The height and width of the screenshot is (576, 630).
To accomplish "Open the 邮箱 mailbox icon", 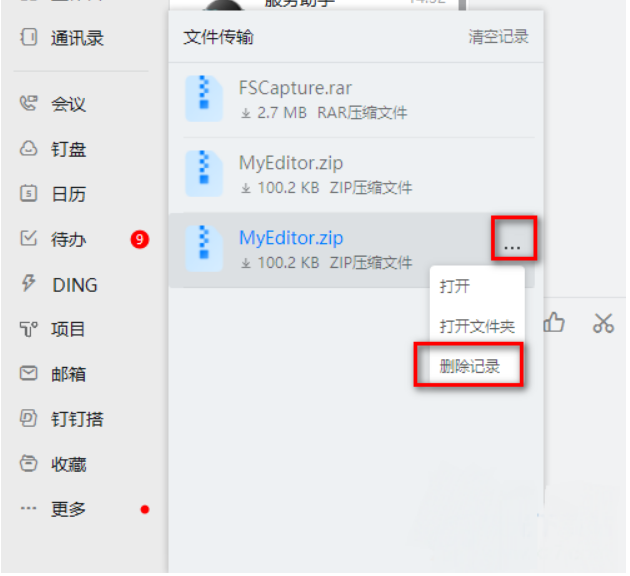I will 28,374.
